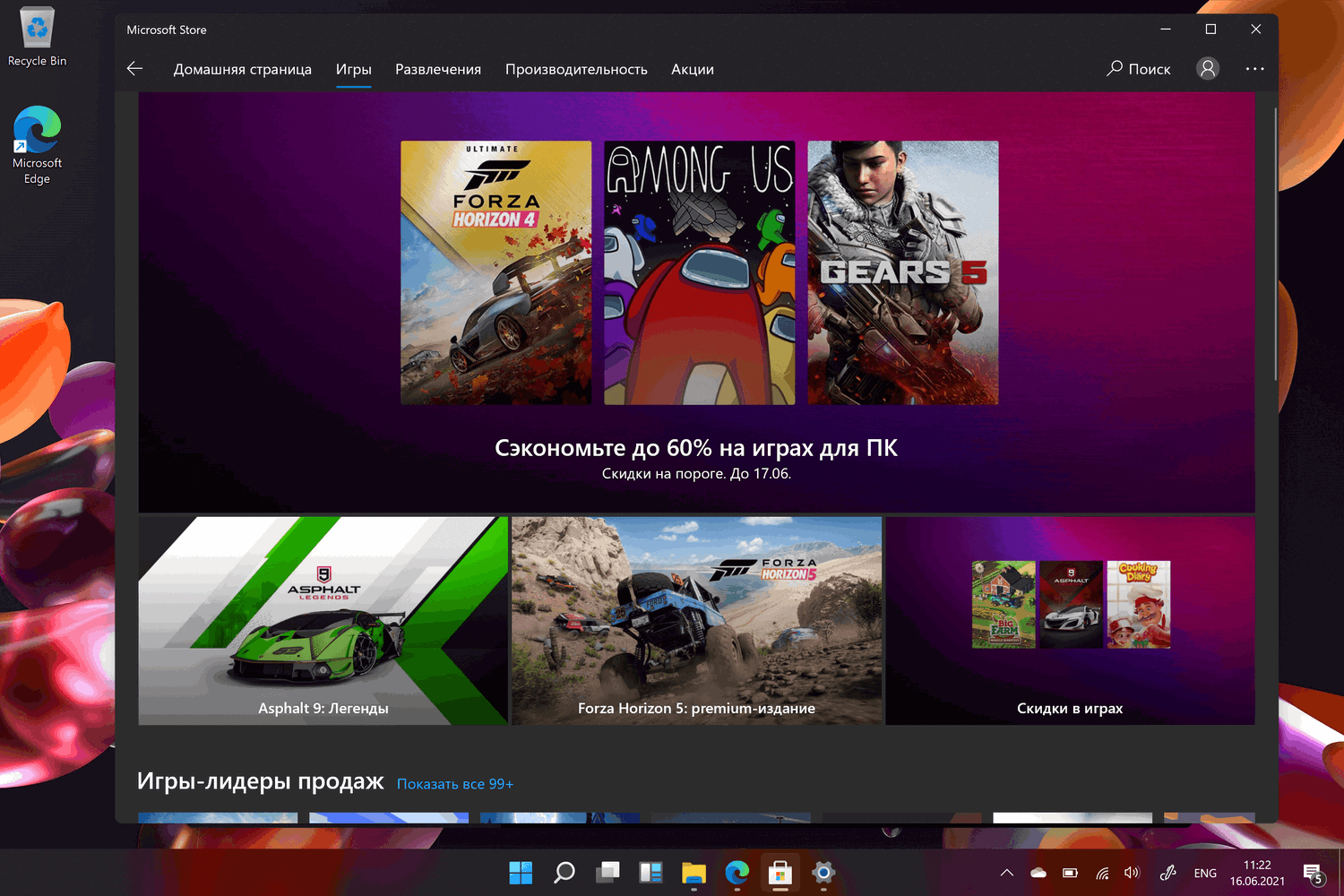
Task: Open Task View on the taskbar
Action: (607, 872)
